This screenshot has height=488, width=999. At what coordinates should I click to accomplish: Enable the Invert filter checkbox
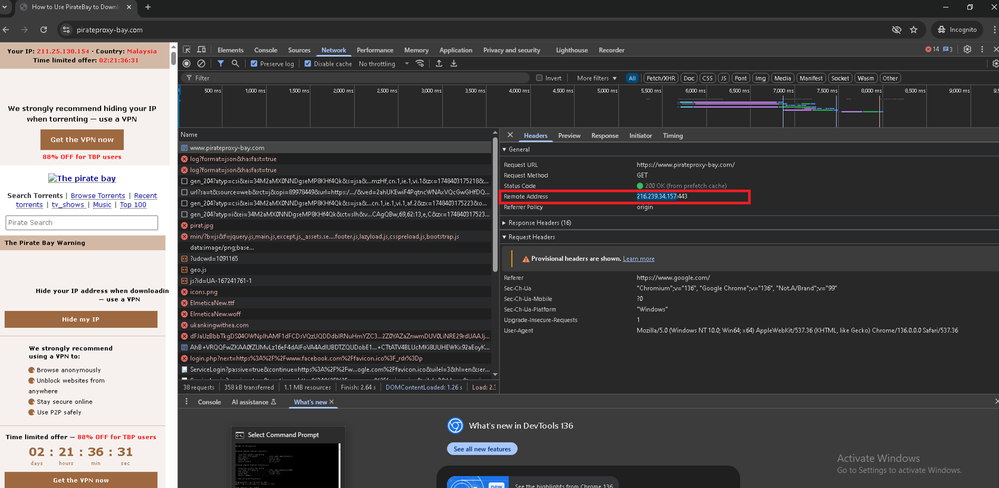[x=541, y=78]
